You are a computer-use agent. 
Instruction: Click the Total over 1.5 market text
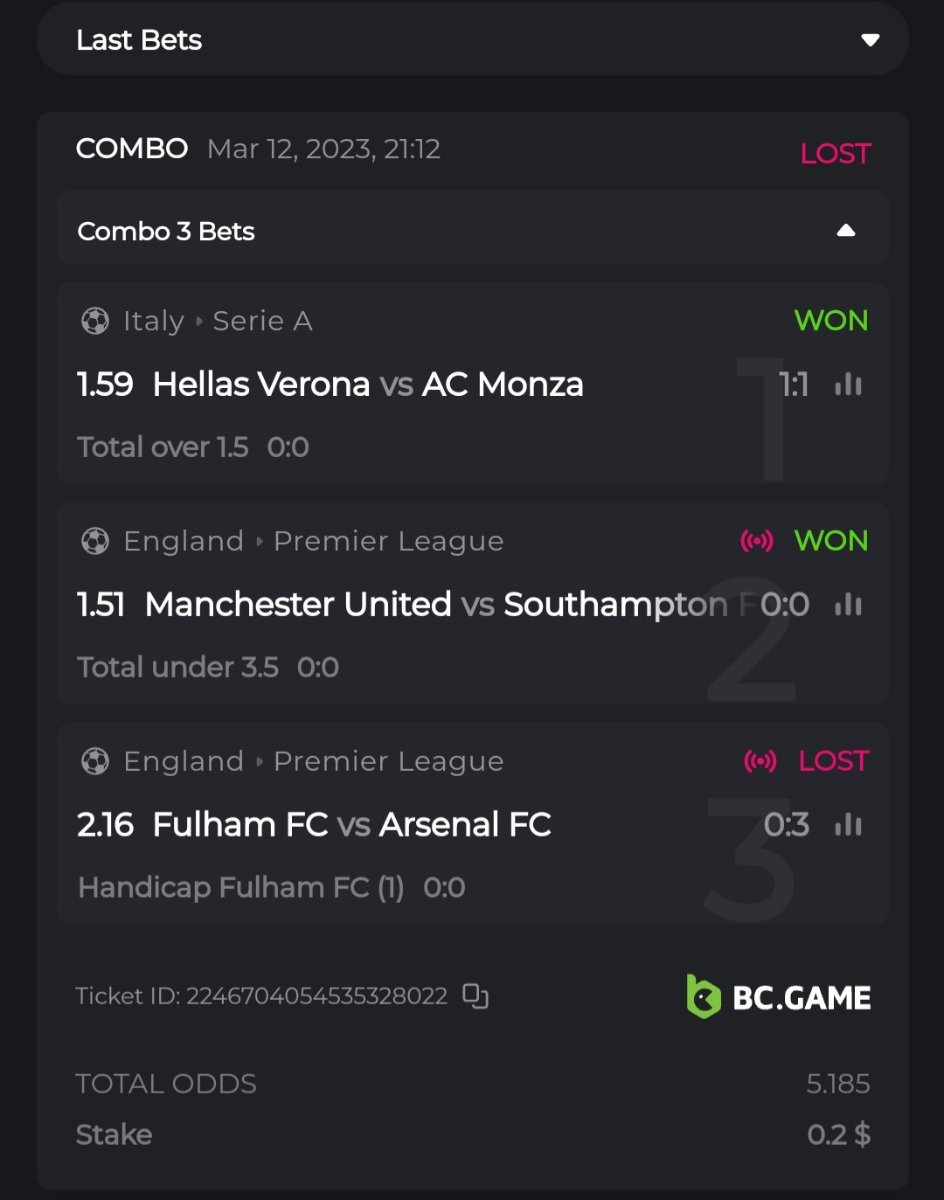pyautogui.click(x=162, y=447)
